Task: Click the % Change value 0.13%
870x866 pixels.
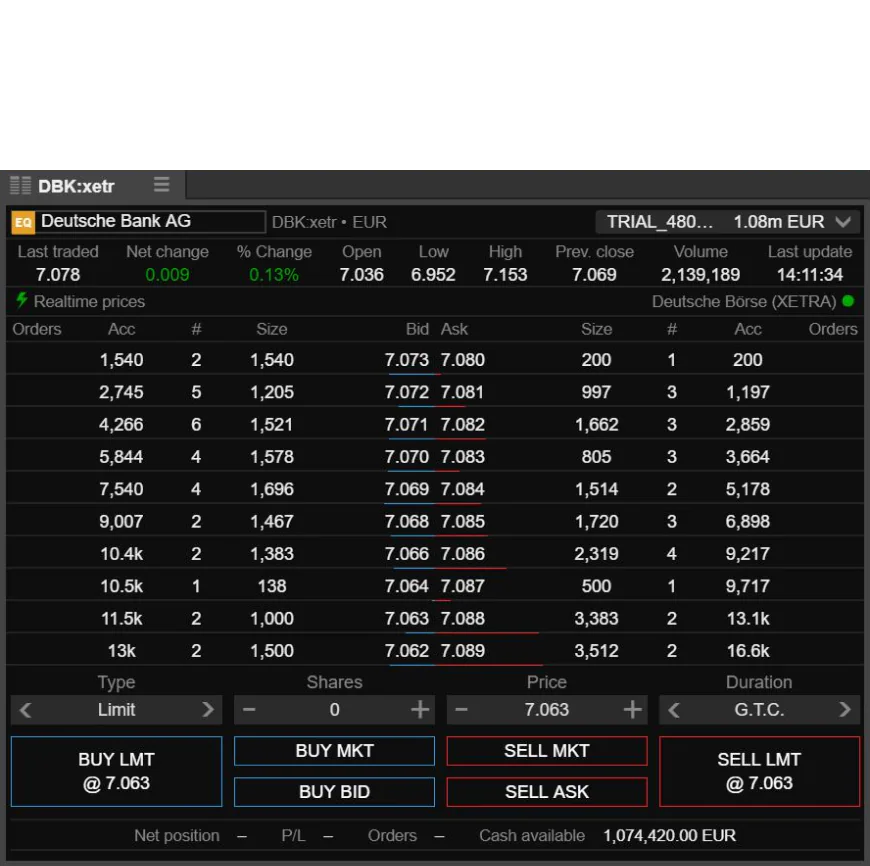Action: 274,275
